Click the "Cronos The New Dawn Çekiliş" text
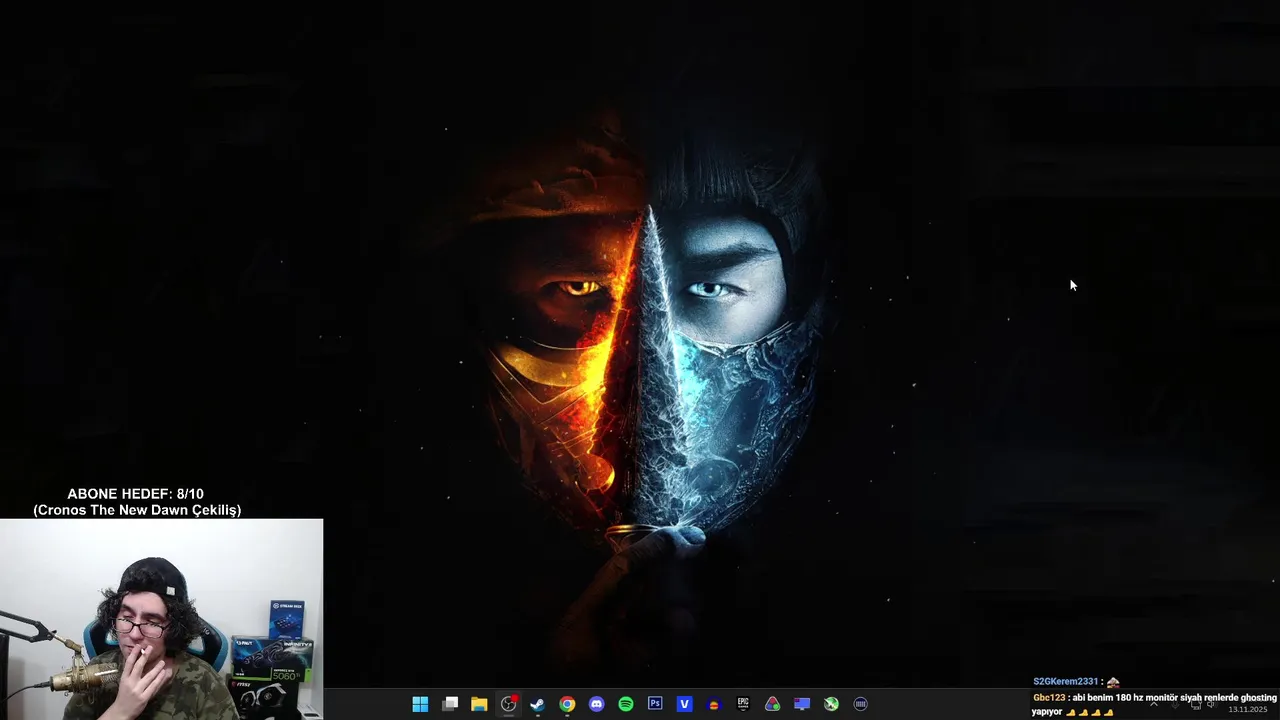Screen dimensions: 1280x720 tap(137, 510)
